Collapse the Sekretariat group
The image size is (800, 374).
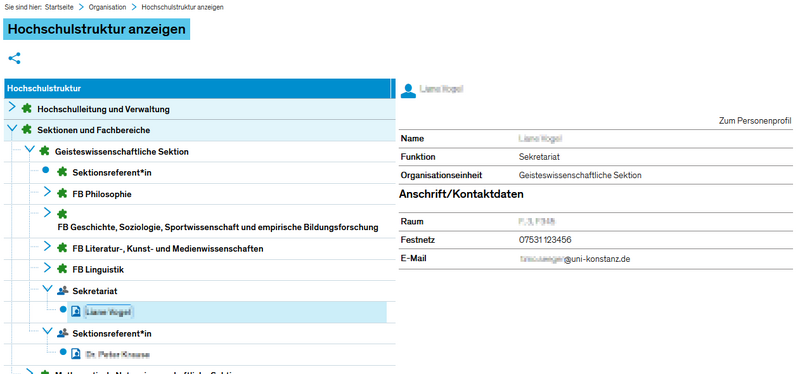point(47,289)
